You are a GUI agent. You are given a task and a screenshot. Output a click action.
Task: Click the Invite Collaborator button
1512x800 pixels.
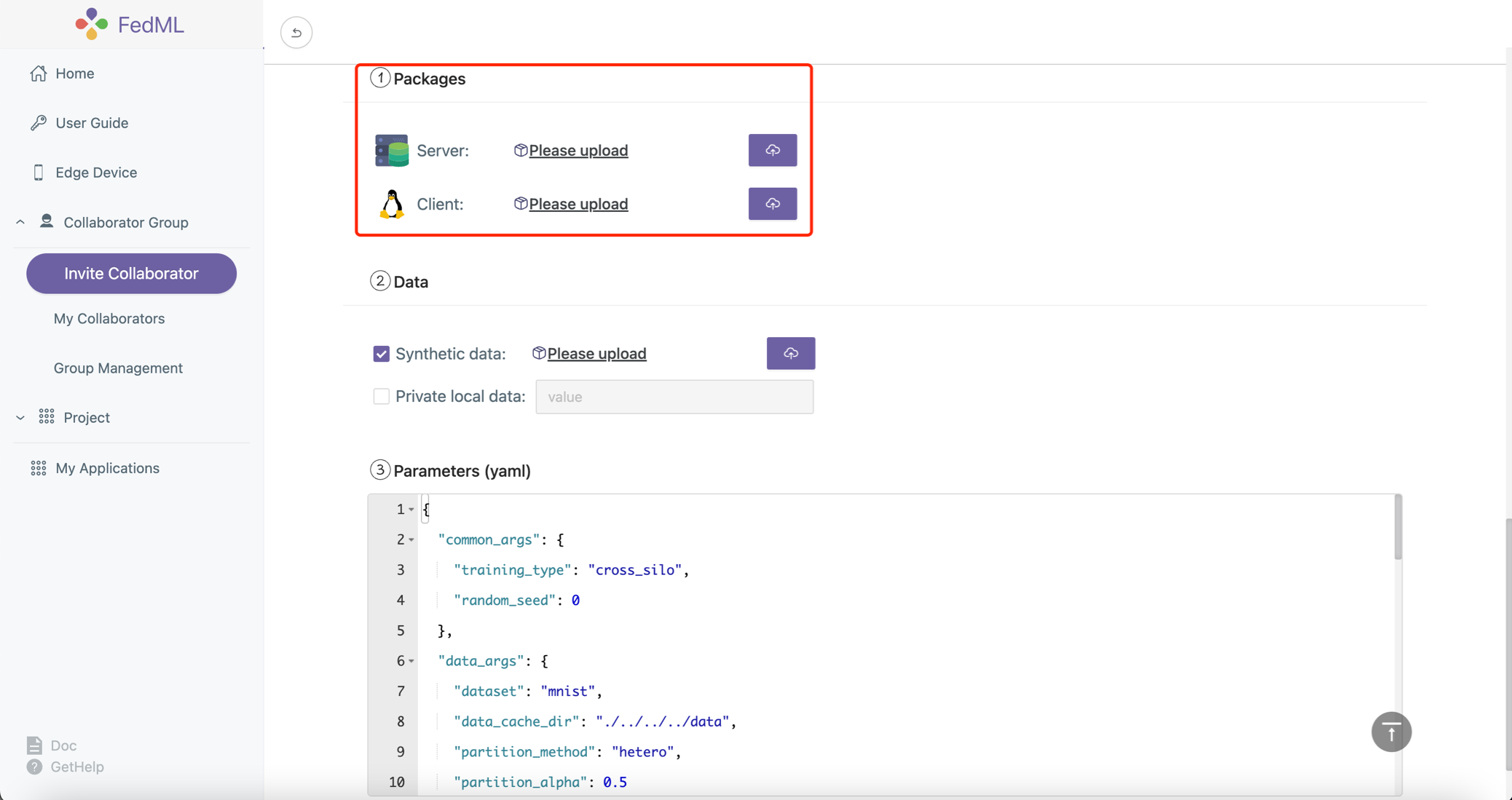131,272
